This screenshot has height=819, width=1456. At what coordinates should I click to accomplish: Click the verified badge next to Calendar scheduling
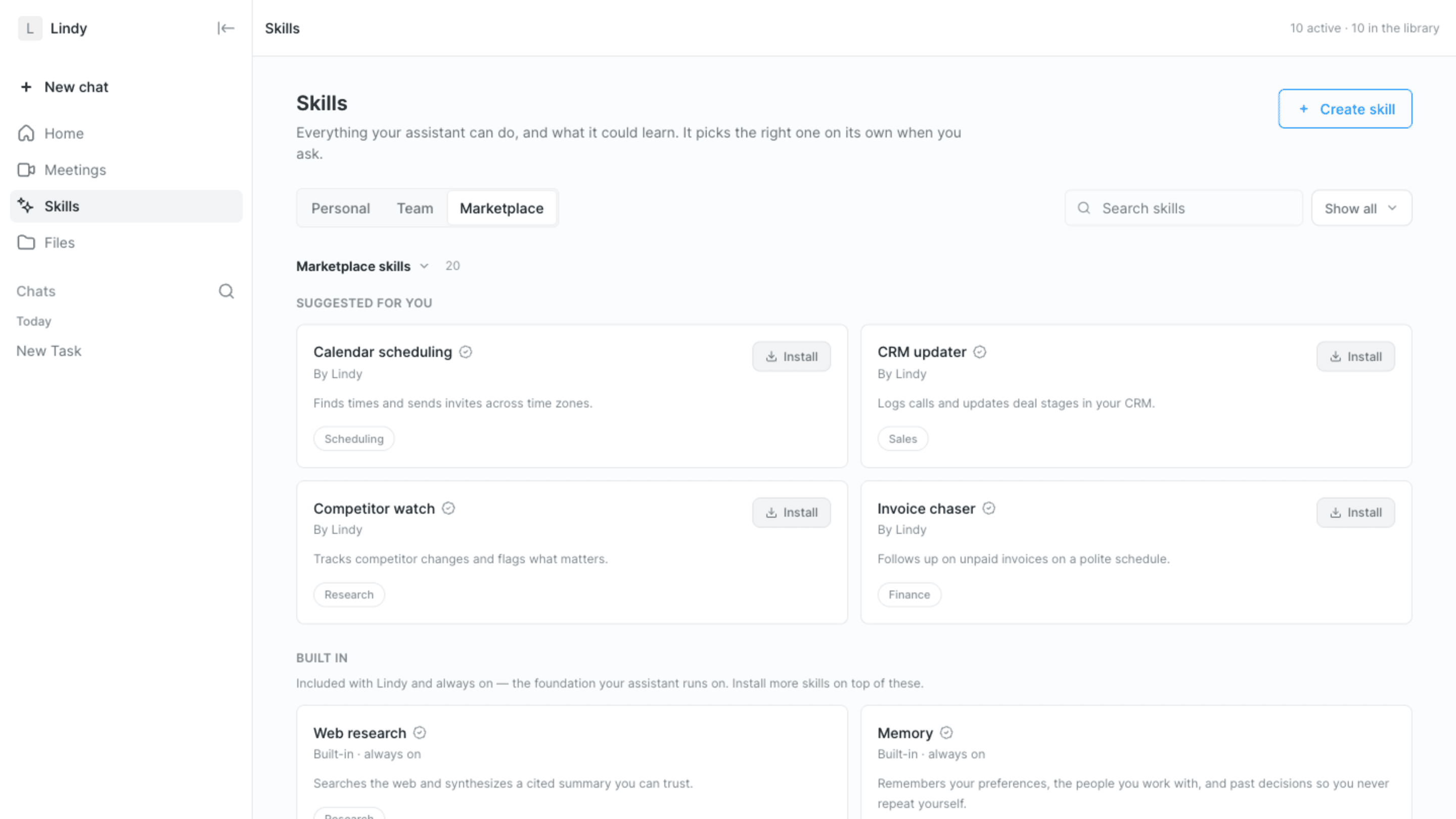pyautogui.click(x=465, y=352)
